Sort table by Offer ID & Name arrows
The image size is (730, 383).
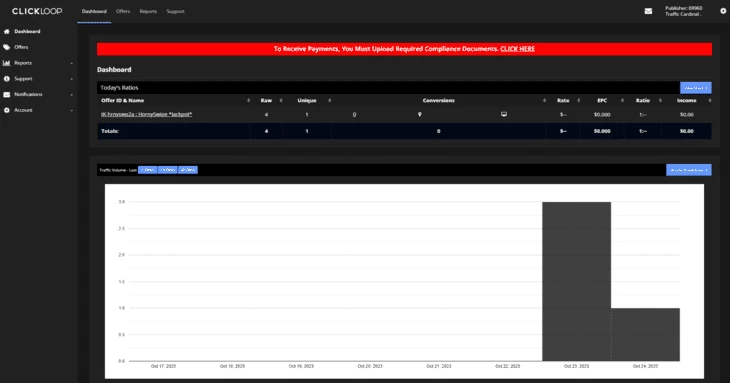(x=249, y=101)
